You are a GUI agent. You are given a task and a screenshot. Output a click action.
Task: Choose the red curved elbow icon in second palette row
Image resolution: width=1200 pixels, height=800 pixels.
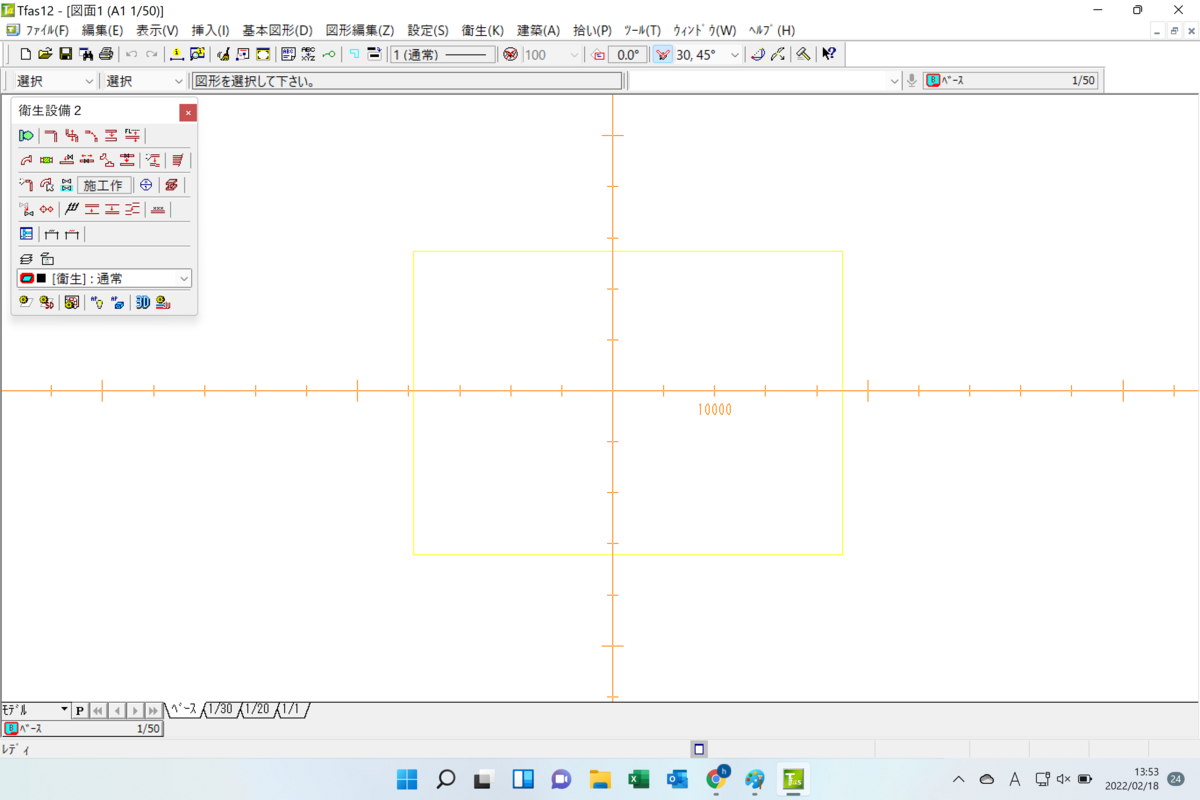(26, 160)
